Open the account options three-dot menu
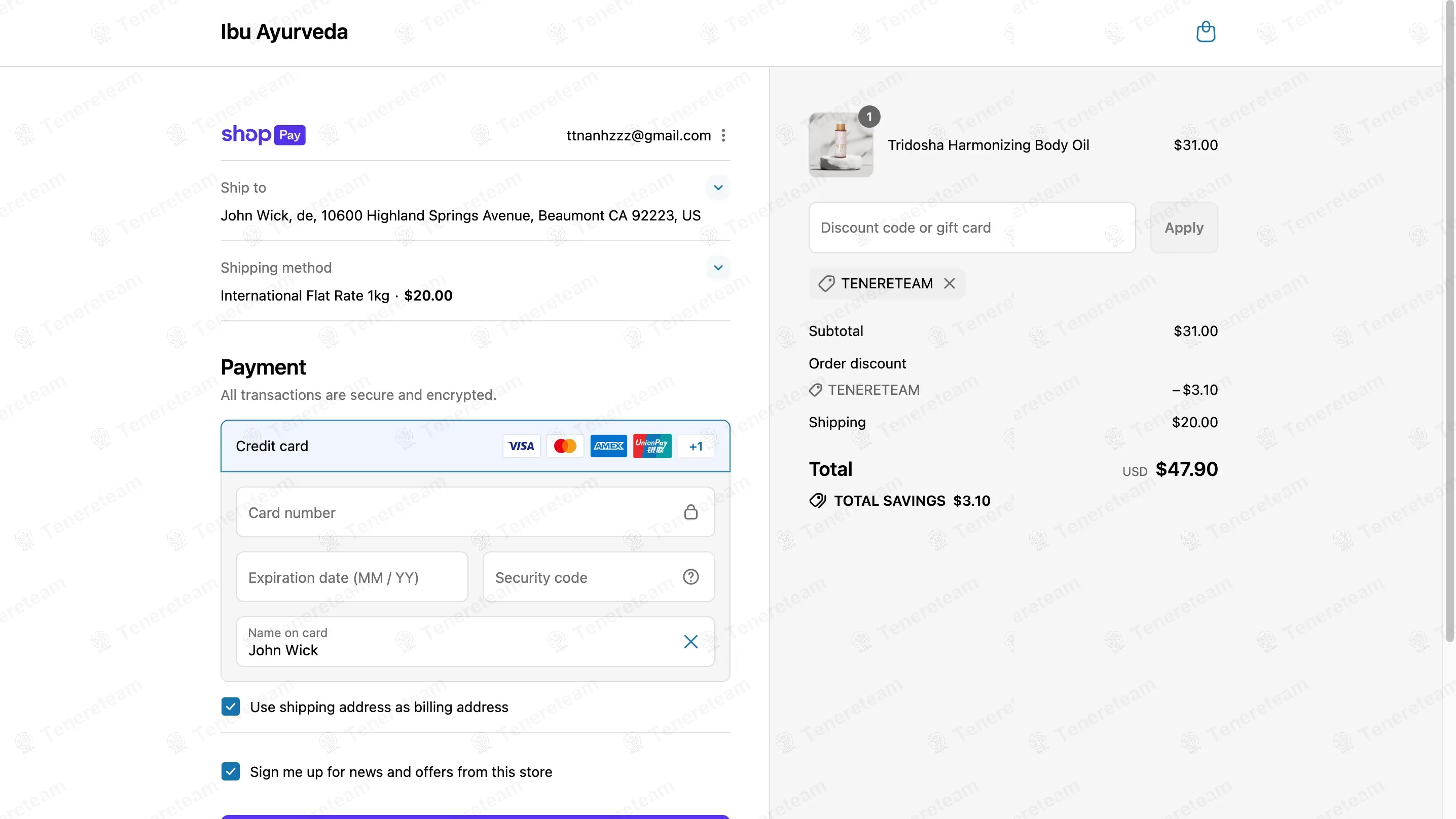This screenshot has width=1456, height=819. click(x=723, y=136)
